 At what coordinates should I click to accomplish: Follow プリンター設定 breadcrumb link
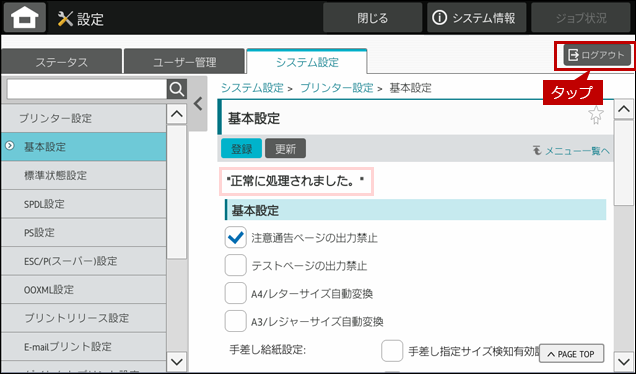[x=337, y=88]
